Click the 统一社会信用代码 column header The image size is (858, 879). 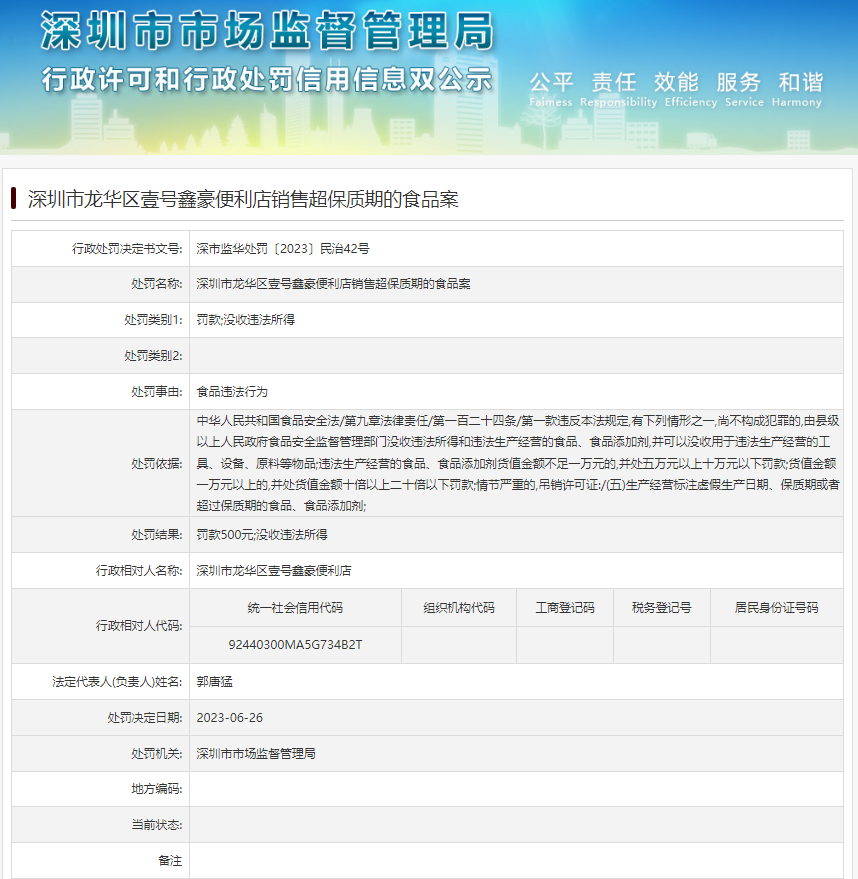[295, 608]
